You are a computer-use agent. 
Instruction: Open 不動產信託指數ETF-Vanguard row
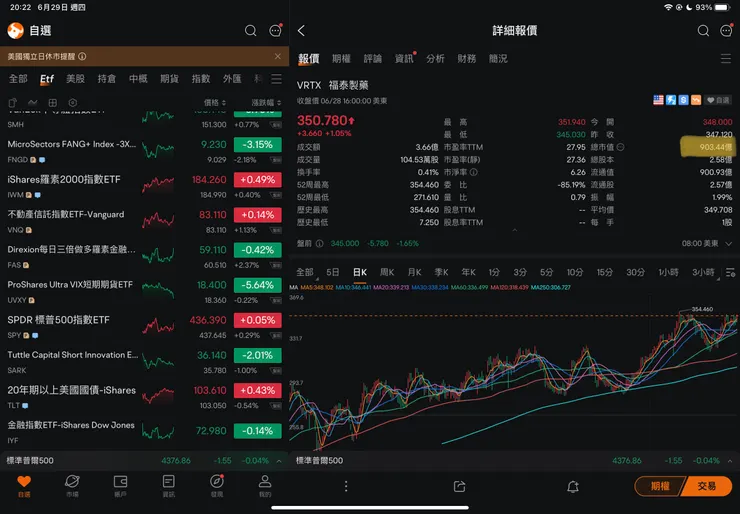(x=144, y=221)
